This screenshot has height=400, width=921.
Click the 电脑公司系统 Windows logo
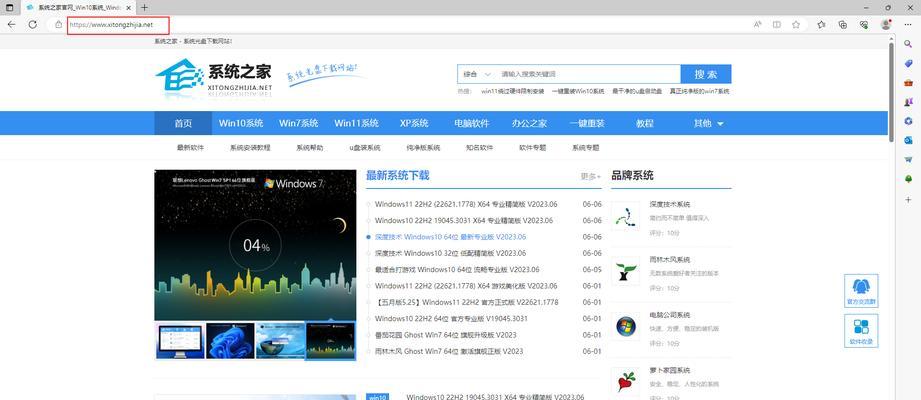[626, 327]
